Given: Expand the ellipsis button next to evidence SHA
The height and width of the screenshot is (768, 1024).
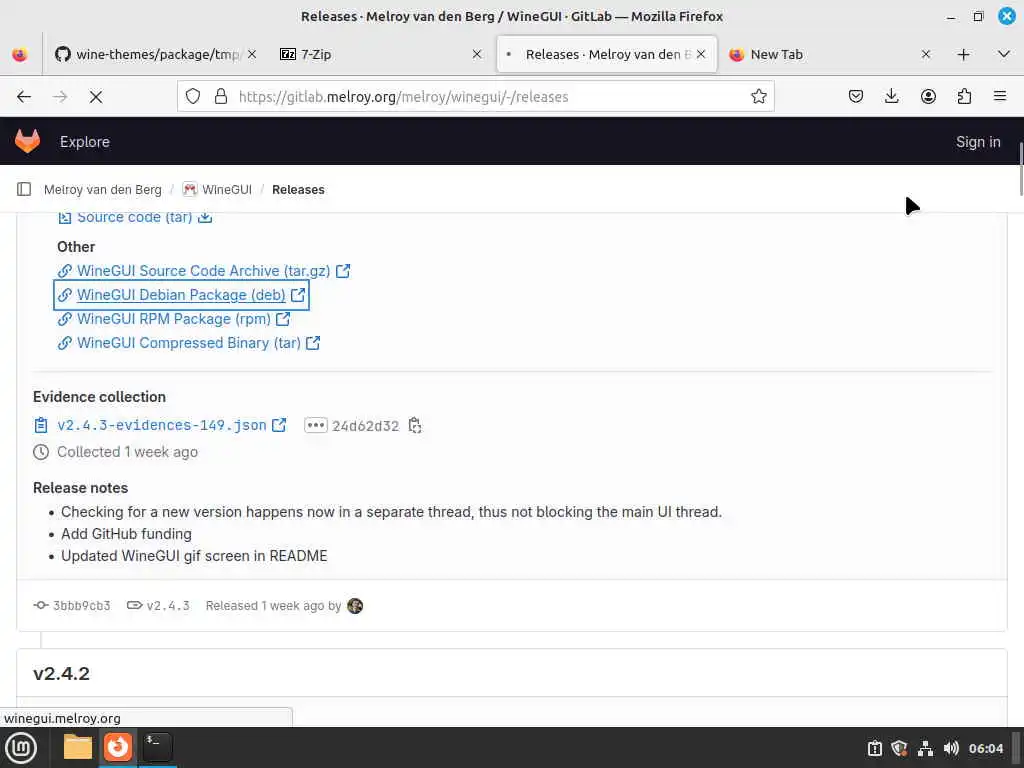Looking at the screenshot, I should click(x=315, y=426).
